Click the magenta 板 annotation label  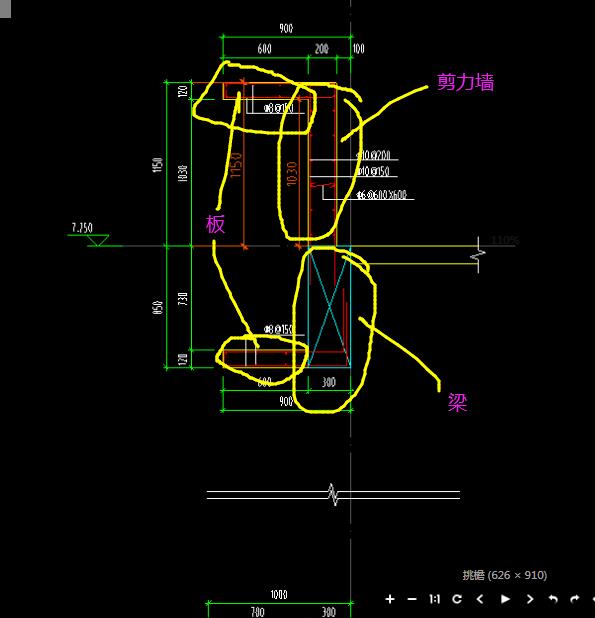[x=215, y=223]
